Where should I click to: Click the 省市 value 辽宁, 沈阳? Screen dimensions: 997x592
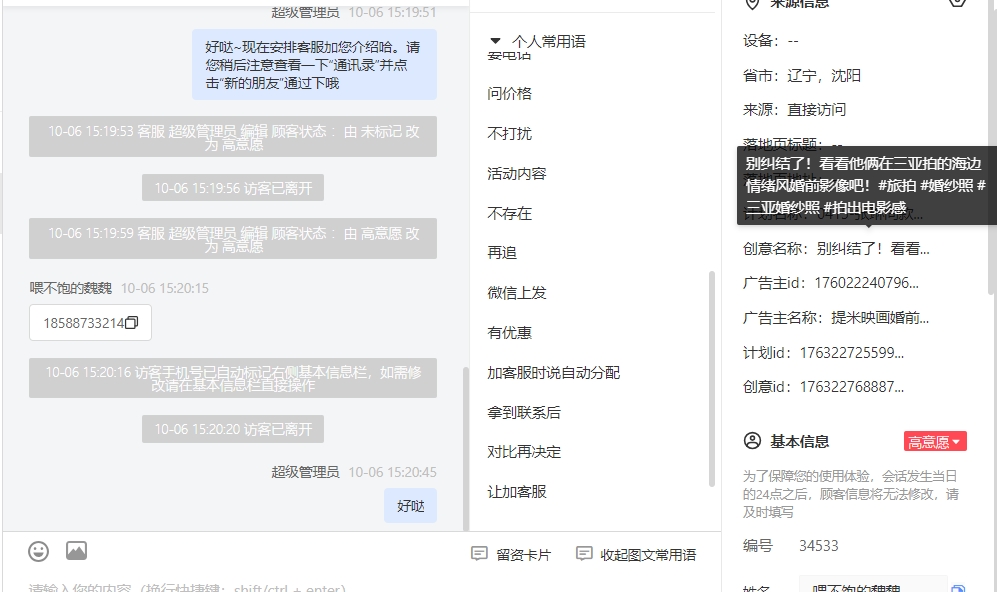(824, 76)
